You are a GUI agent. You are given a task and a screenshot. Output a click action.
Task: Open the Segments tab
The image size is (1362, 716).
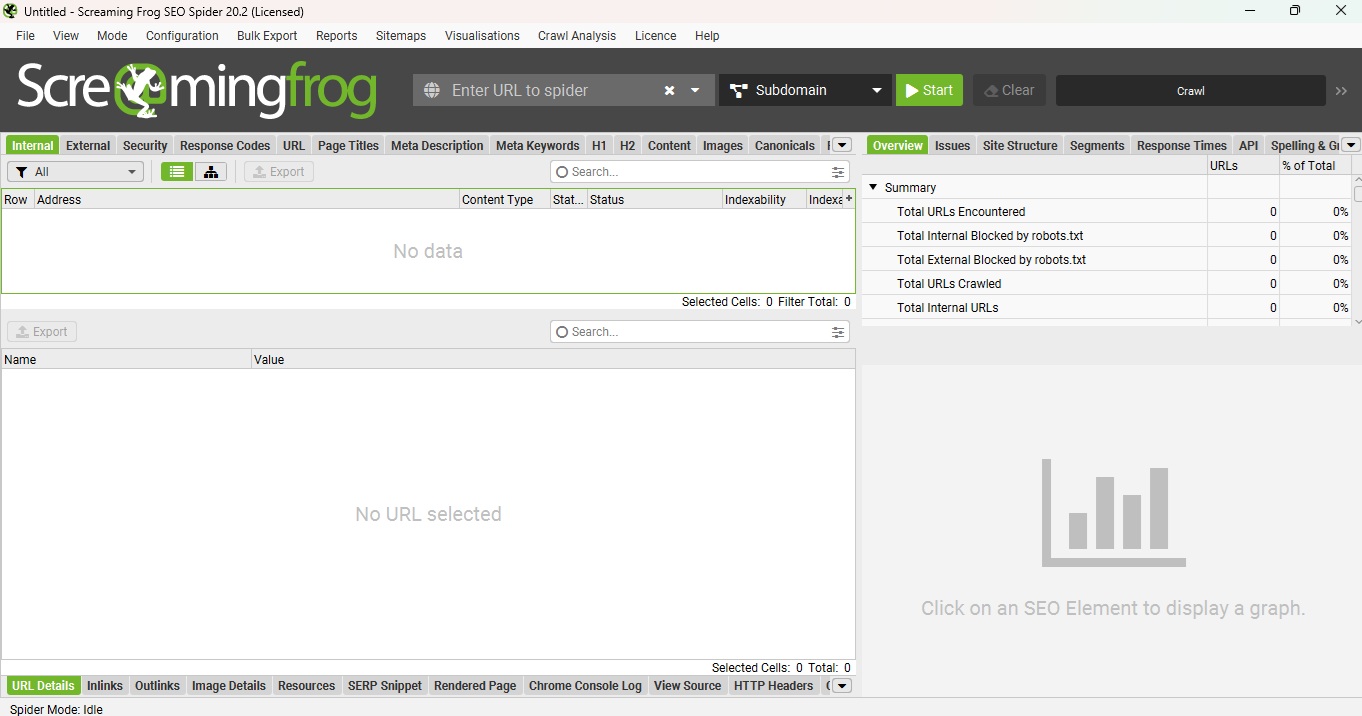(1097, 146)
